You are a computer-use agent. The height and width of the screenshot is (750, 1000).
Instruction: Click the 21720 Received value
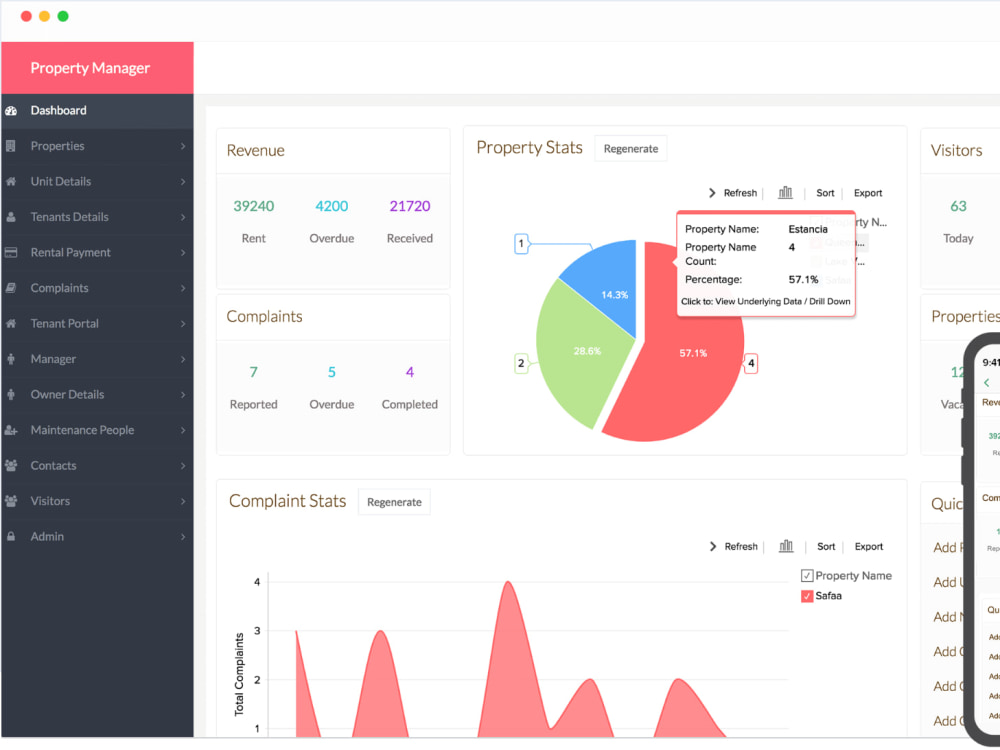[409, 206]
